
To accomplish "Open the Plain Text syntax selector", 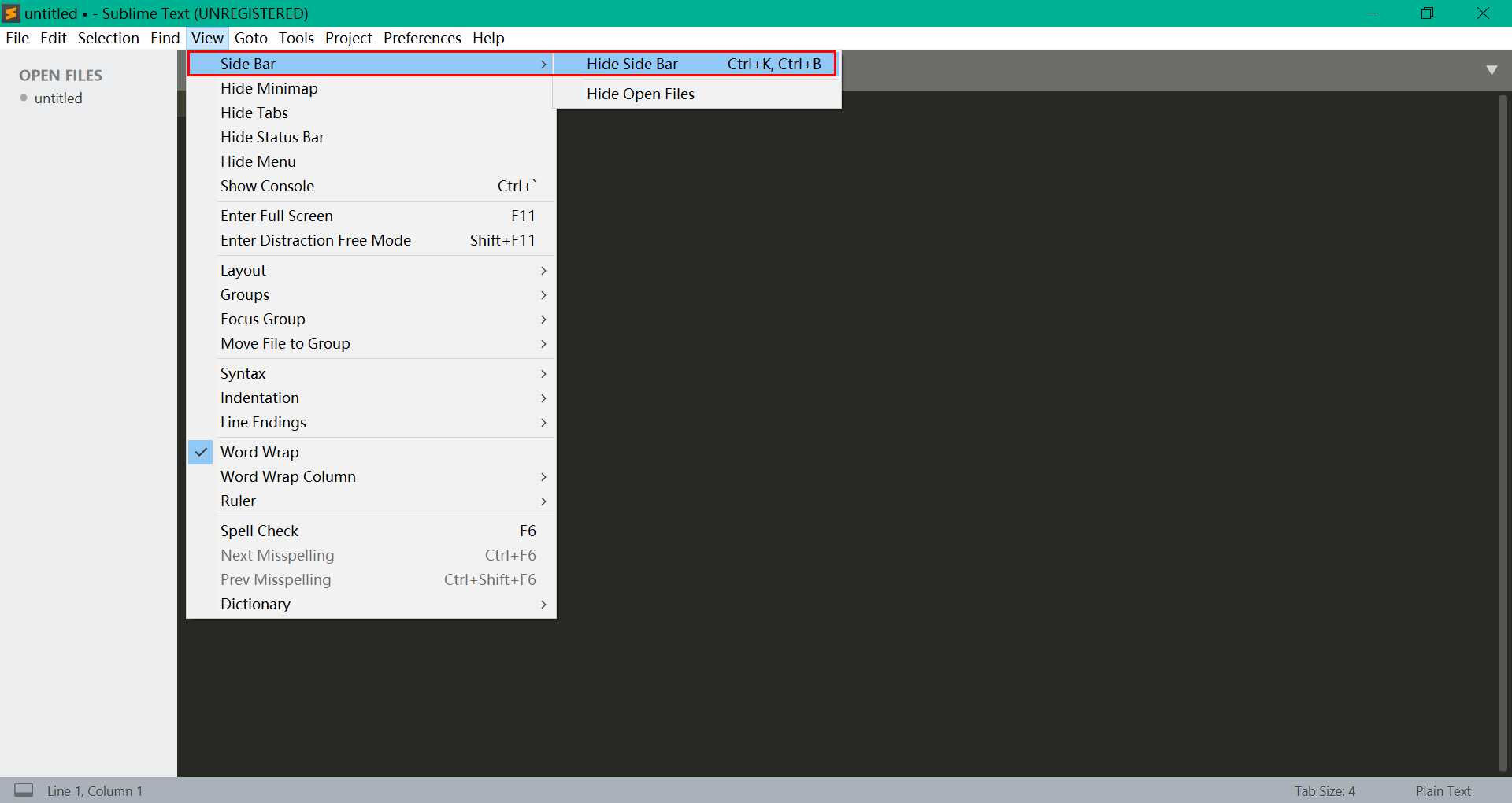I will [1443, 791].
